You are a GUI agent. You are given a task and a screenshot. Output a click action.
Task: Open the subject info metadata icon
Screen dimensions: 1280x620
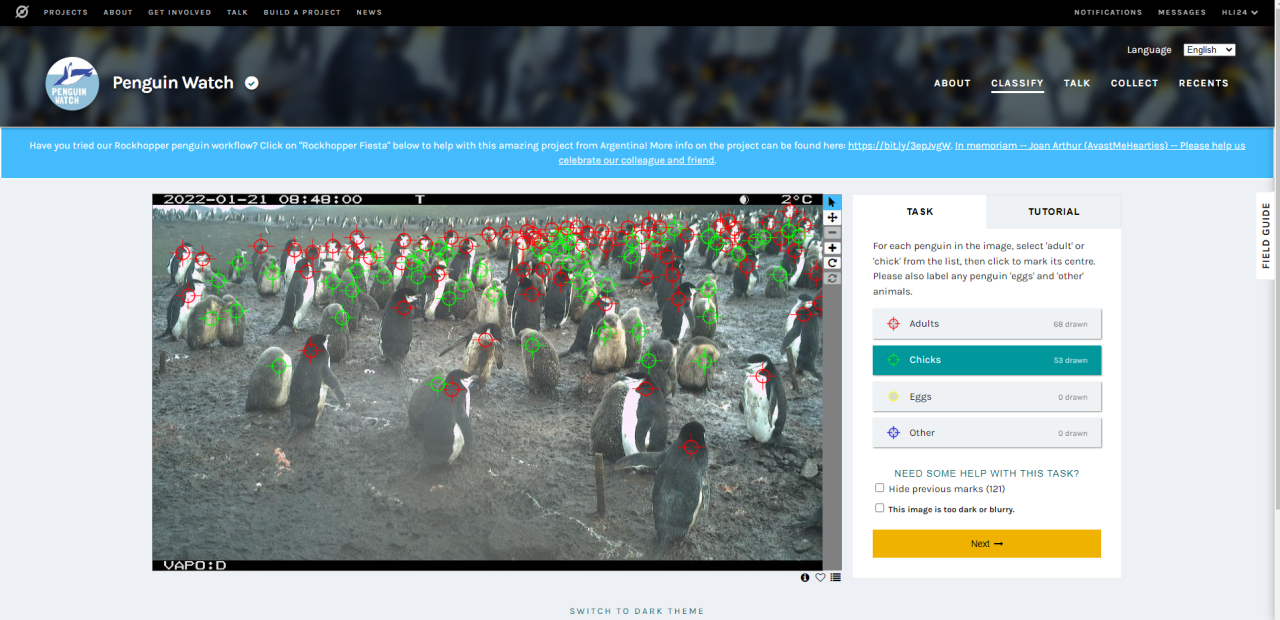[805, 577]
